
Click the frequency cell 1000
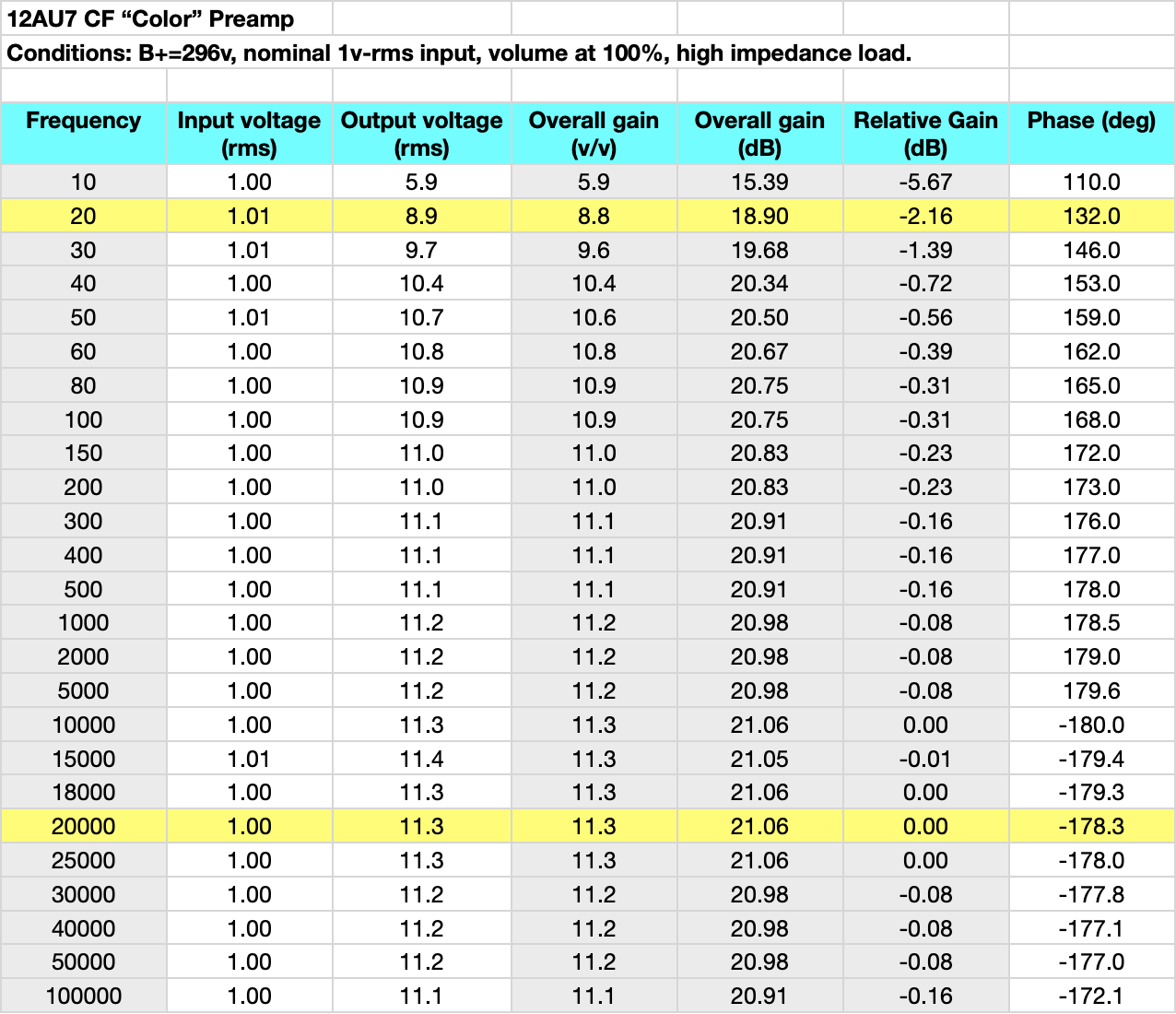click(84, 622)
